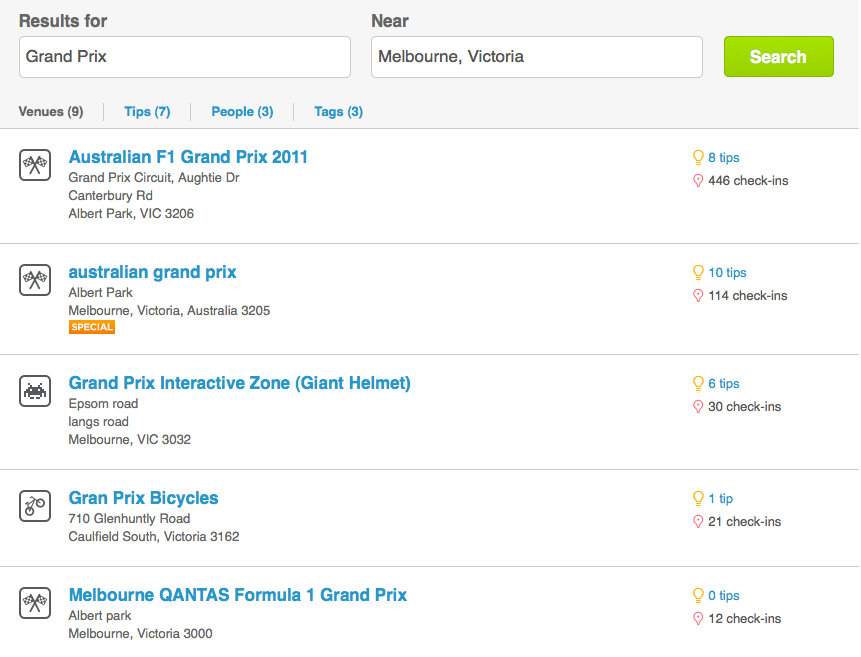The image size is (861, 657).
Task: Click the lightbulb icon next to 8 tips
Action: click(x=698, y=158)
